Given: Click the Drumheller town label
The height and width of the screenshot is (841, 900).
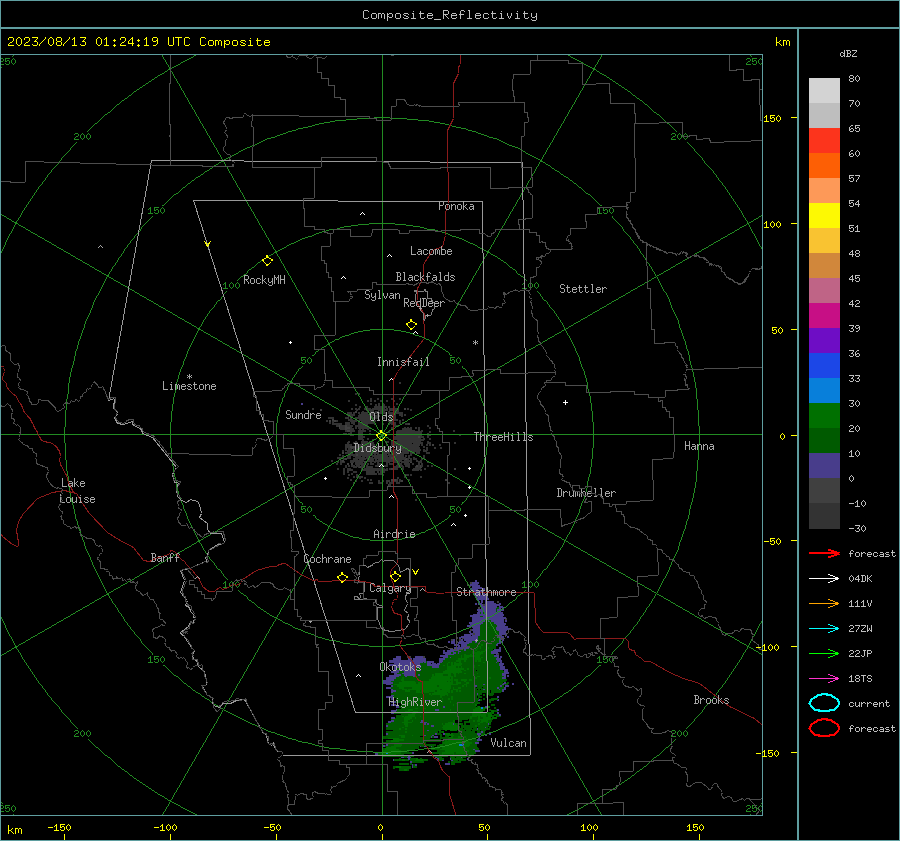Looking at the screenshot, I should tap(586, 493).
